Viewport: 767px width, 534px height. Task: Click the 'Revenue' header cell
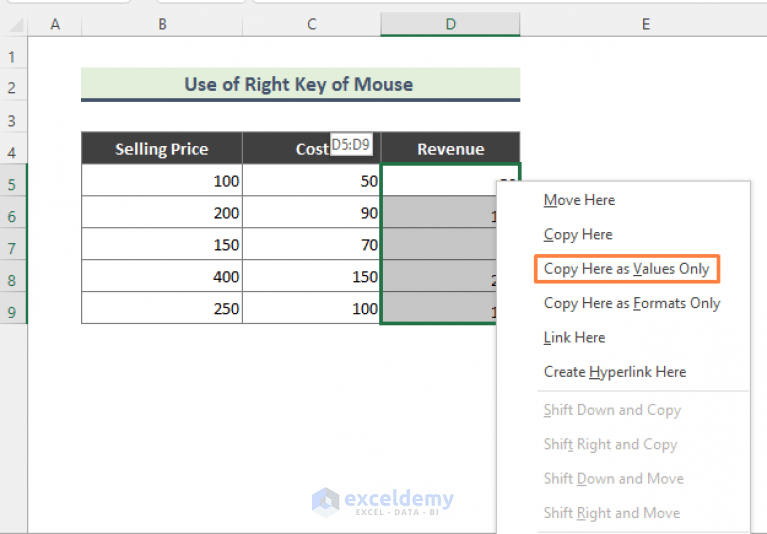pos(451,148)
